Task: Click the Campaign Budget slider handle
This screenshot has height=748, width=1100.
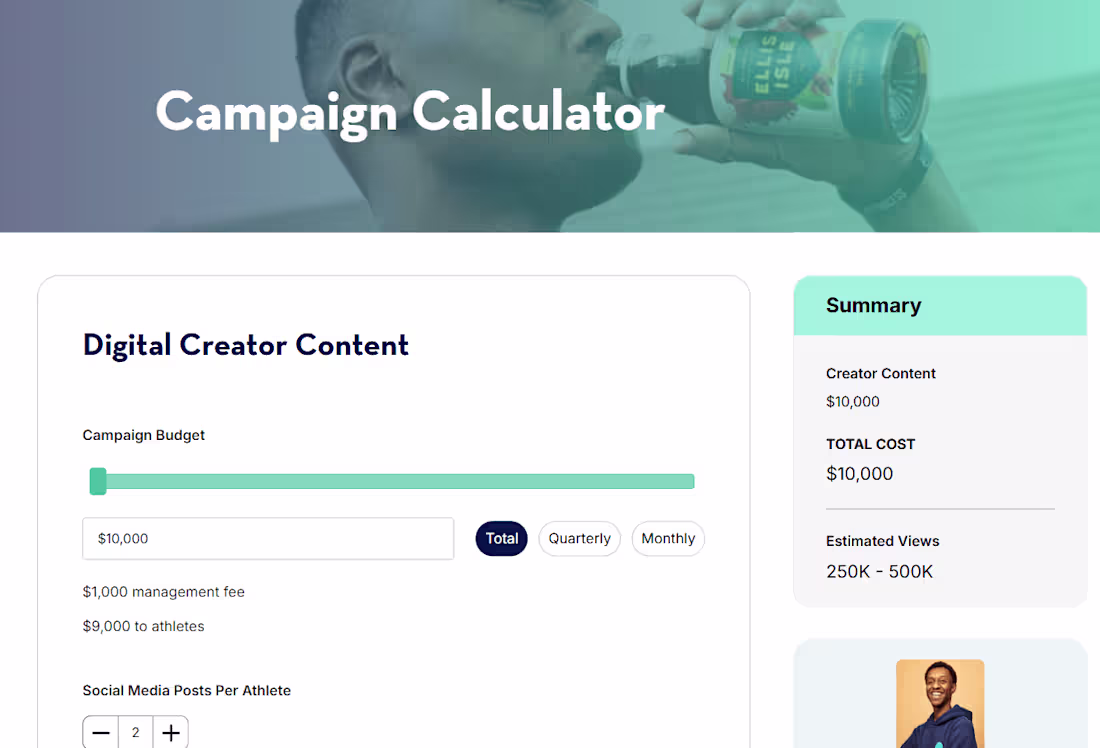Action: click(x=98, y=481)
